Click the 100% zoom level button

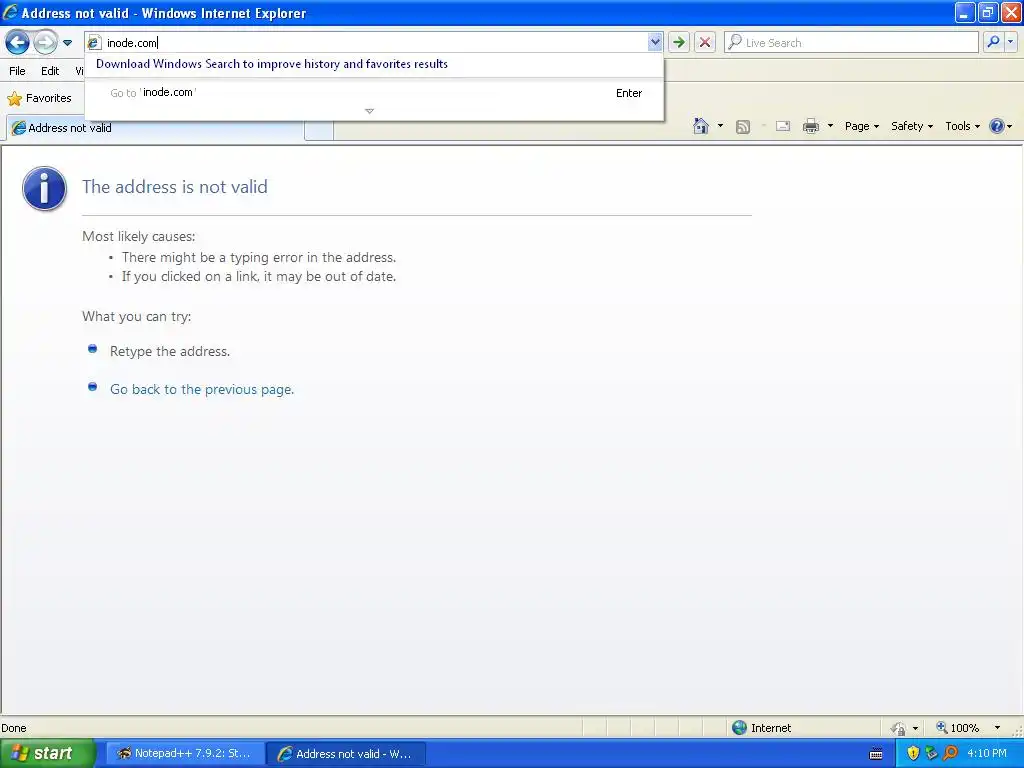coord(957,728)
